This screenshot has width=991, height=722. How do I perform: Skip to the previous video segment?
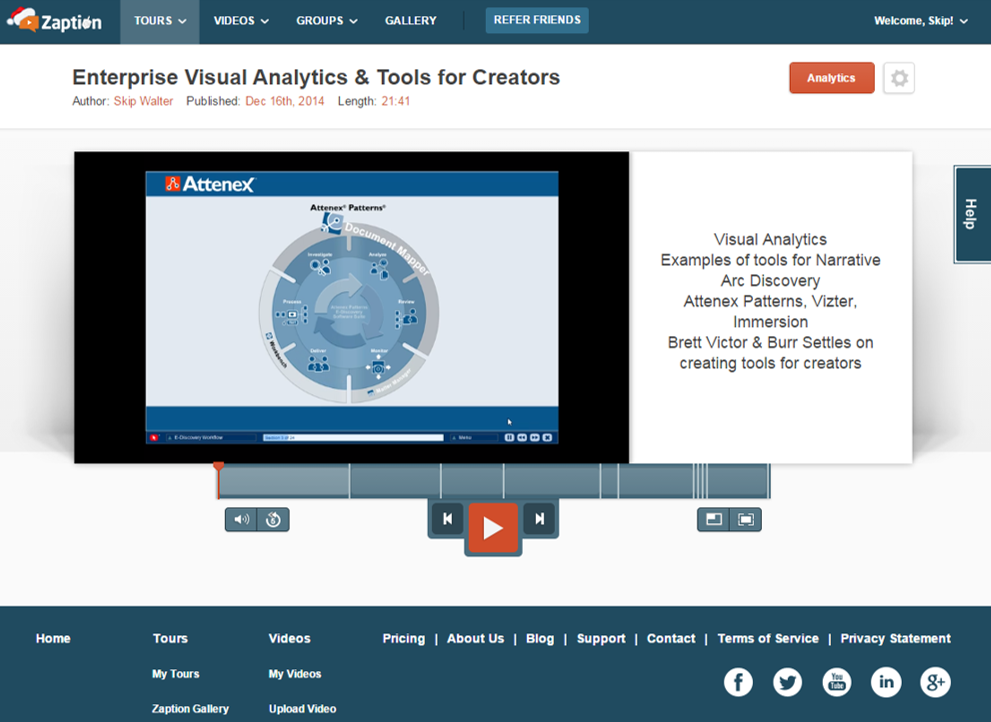coord(447,519)
